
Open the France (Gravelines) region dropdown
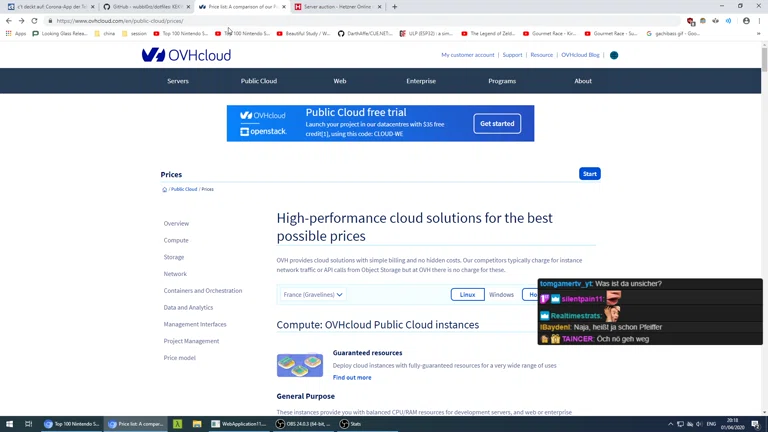click(313, 295)
